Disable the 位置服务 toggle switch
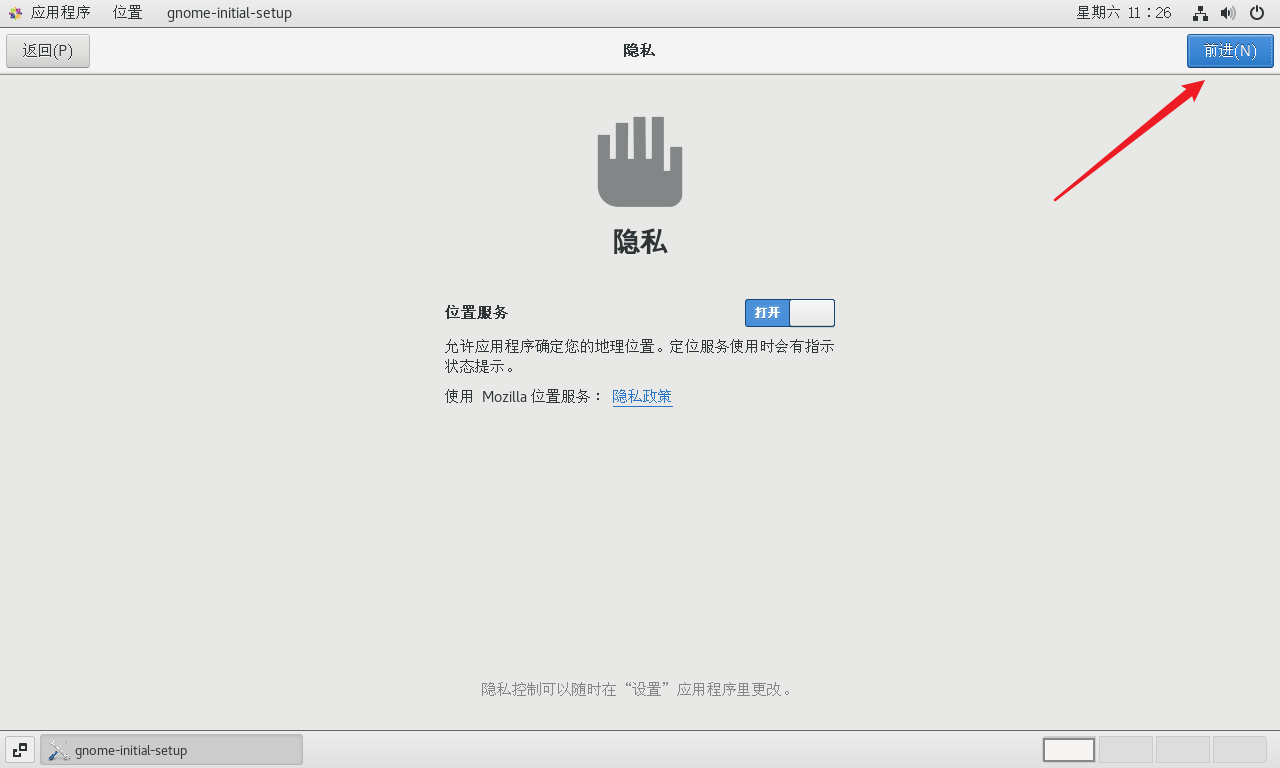This screenshot has width=1280, height=768. (790, 312)
